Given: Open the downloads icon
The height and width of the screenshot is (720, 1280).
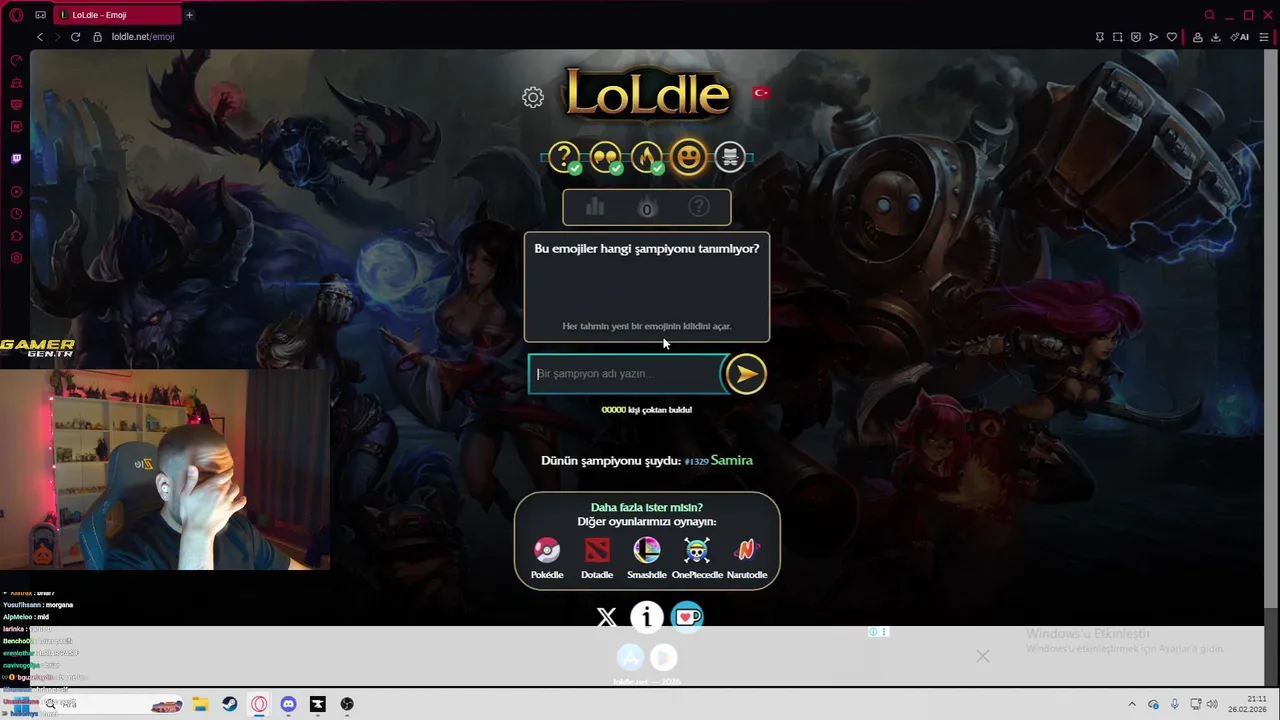Looking at the screenshot, I should [1216, 37].
